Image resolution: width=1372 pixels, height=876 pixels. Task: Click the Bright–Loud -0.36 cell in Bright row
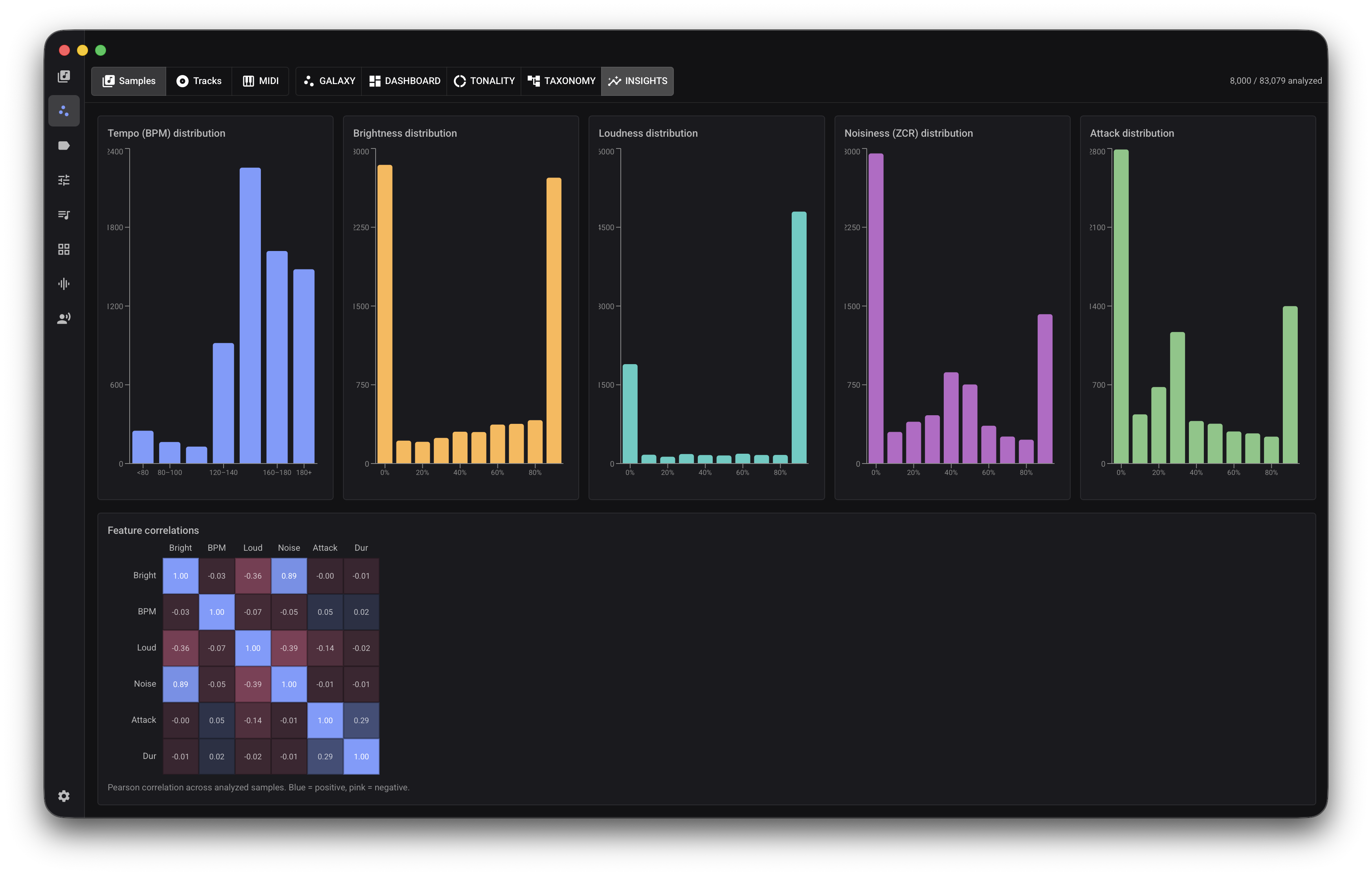(253, 576)
